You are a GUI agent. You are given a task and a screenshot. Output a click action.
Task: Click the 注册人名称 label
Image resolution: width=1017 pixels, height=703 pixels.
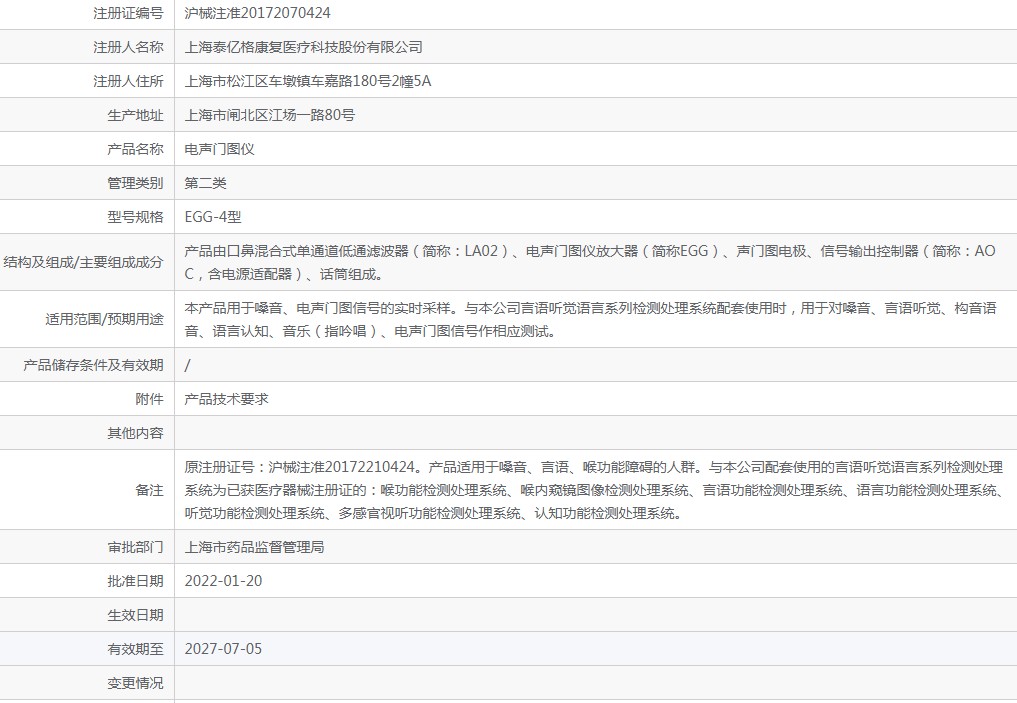tap(128, 47)
